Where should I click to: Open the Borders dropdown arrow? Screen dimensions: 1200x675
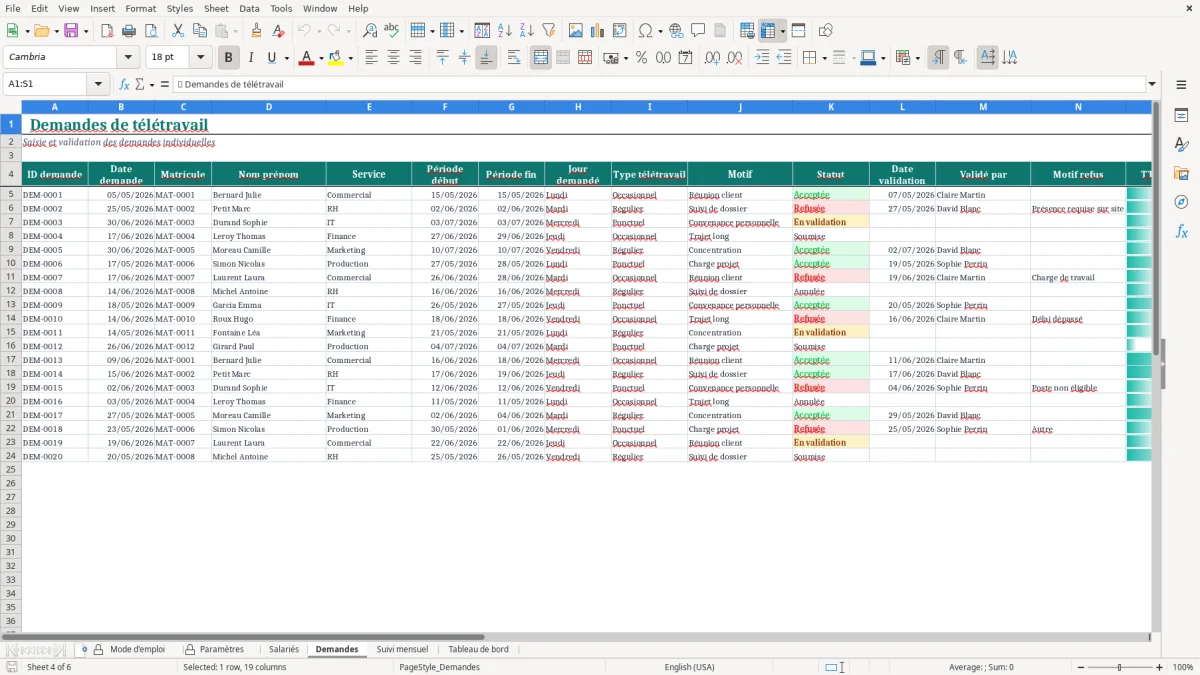coord(824,58)
